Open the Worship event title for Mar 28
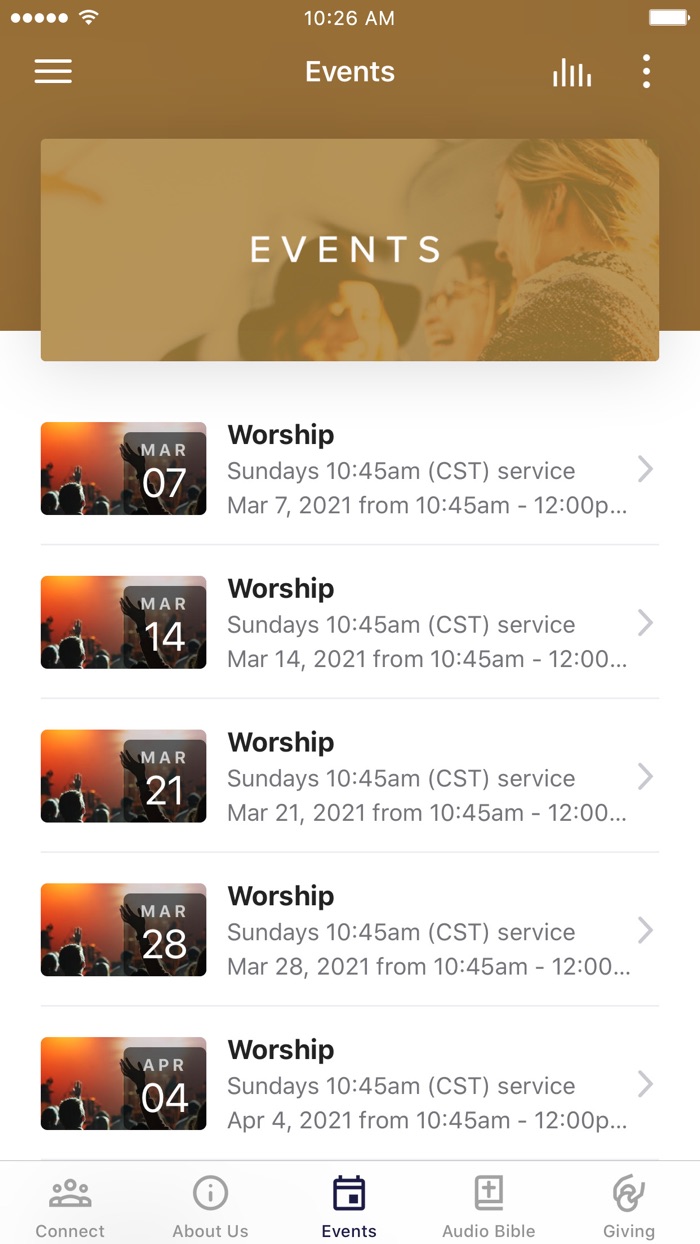The image size is (700, 1244). [281, 897]
